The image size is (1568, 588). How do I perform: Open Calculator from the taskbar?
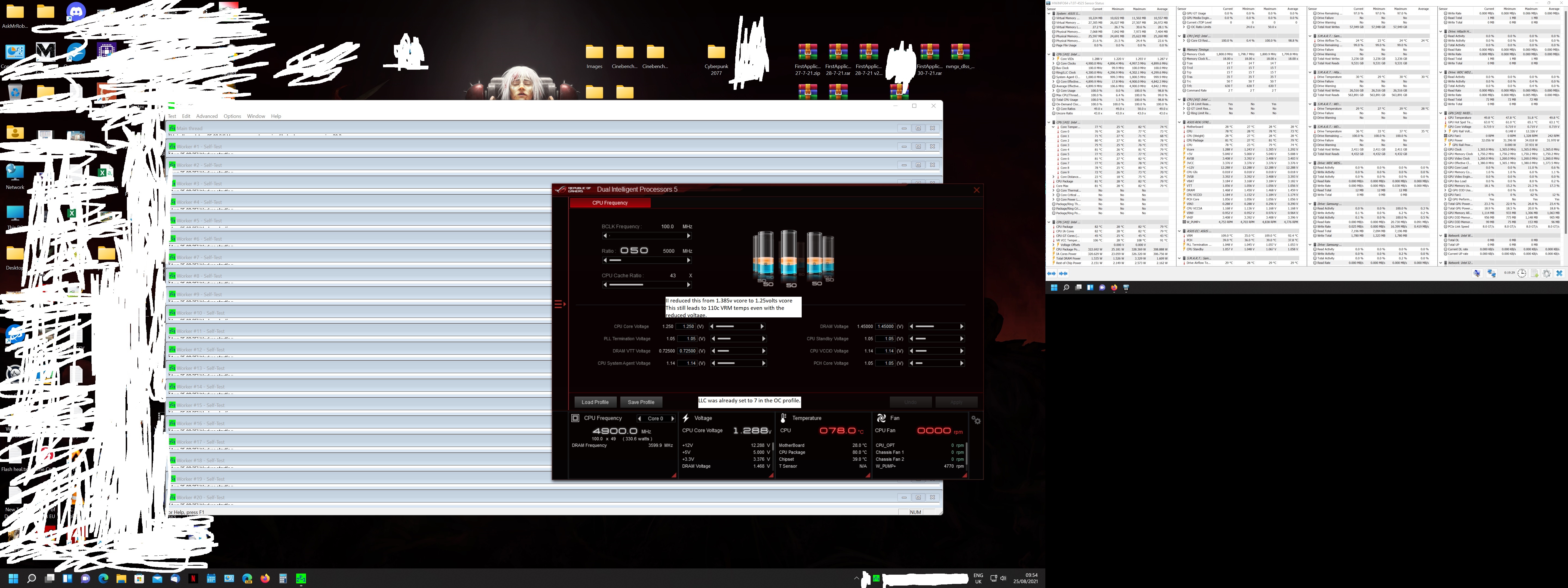click(x=283, y=578)
